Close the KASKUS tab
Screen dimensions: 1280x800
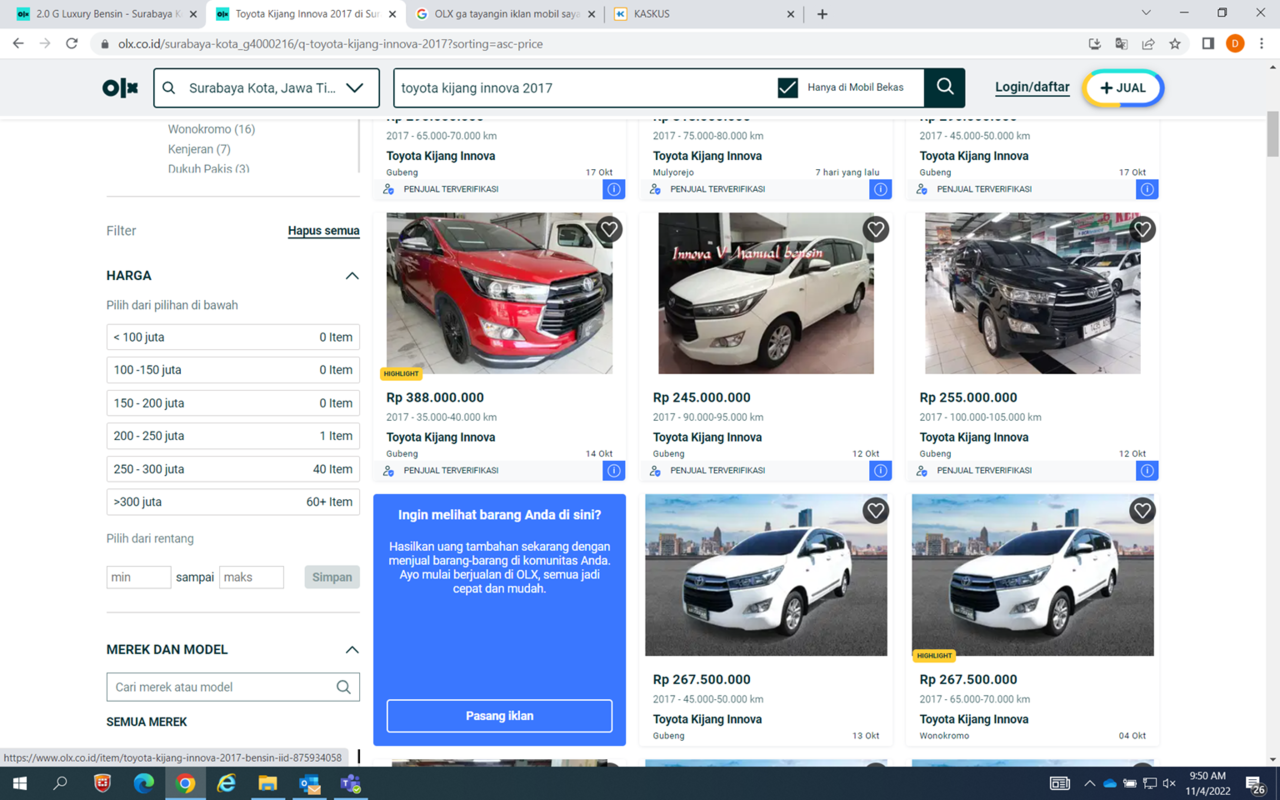click(x=791, y=14)
